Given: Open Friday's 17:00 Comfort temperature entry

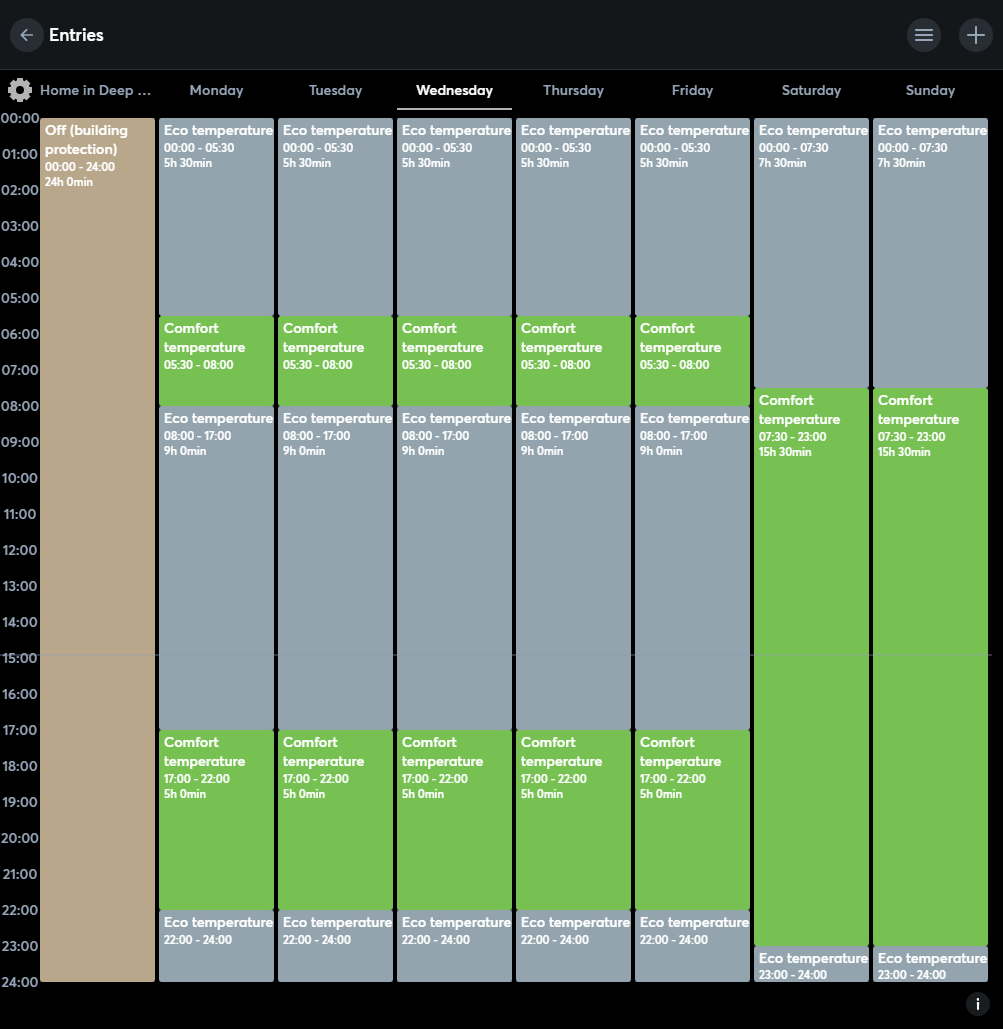Looking at the screenshot, I should (x=692, y=820).
